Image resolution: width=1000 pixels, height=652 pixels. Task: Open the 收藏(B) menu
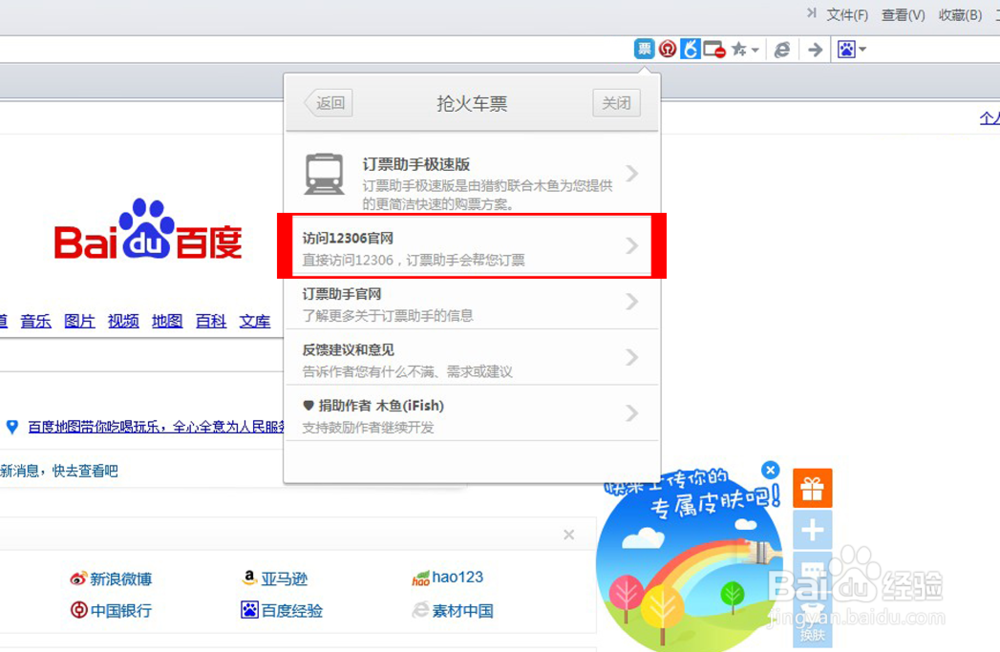tap(960, 15)
